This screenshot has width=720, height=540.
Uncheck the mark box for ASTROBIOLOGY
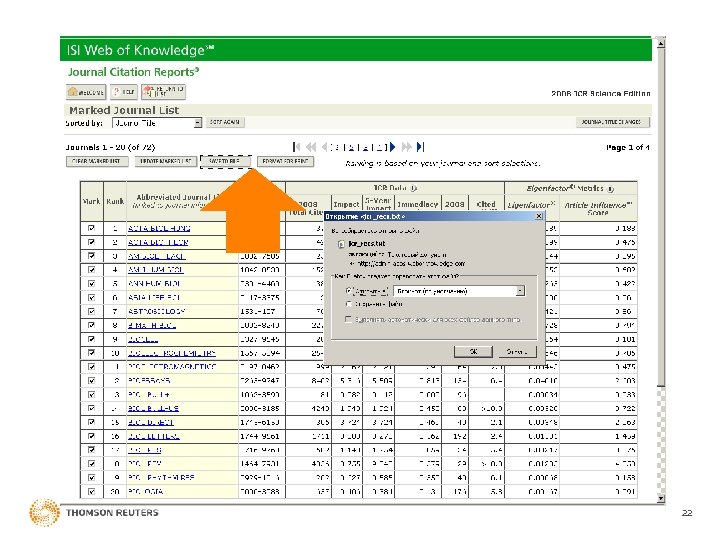[x=91, y=311]
